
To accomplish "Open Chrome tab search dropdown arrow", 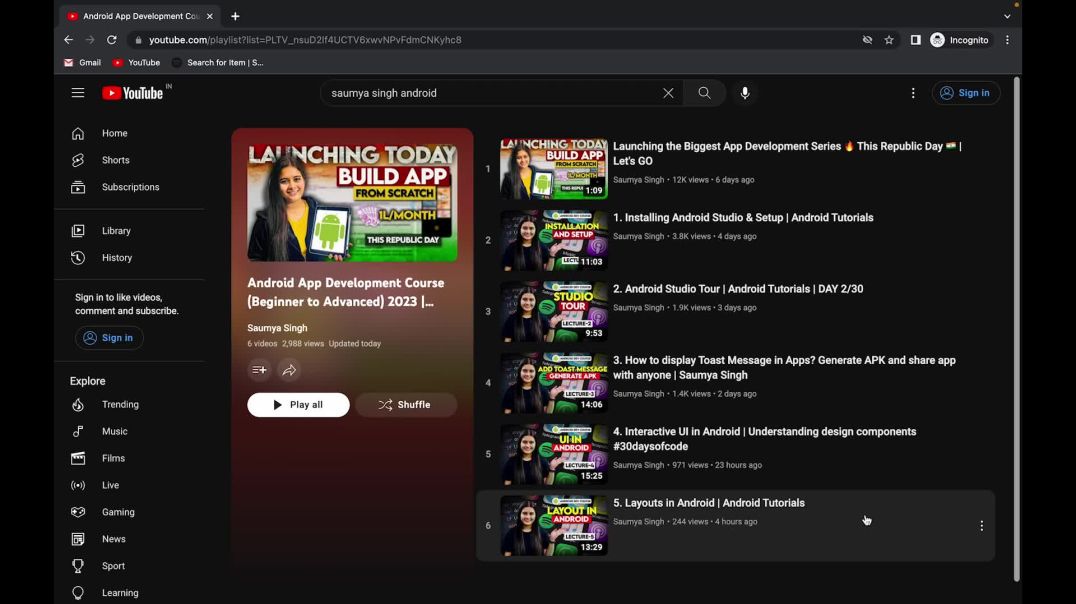I will point(1007,16).
